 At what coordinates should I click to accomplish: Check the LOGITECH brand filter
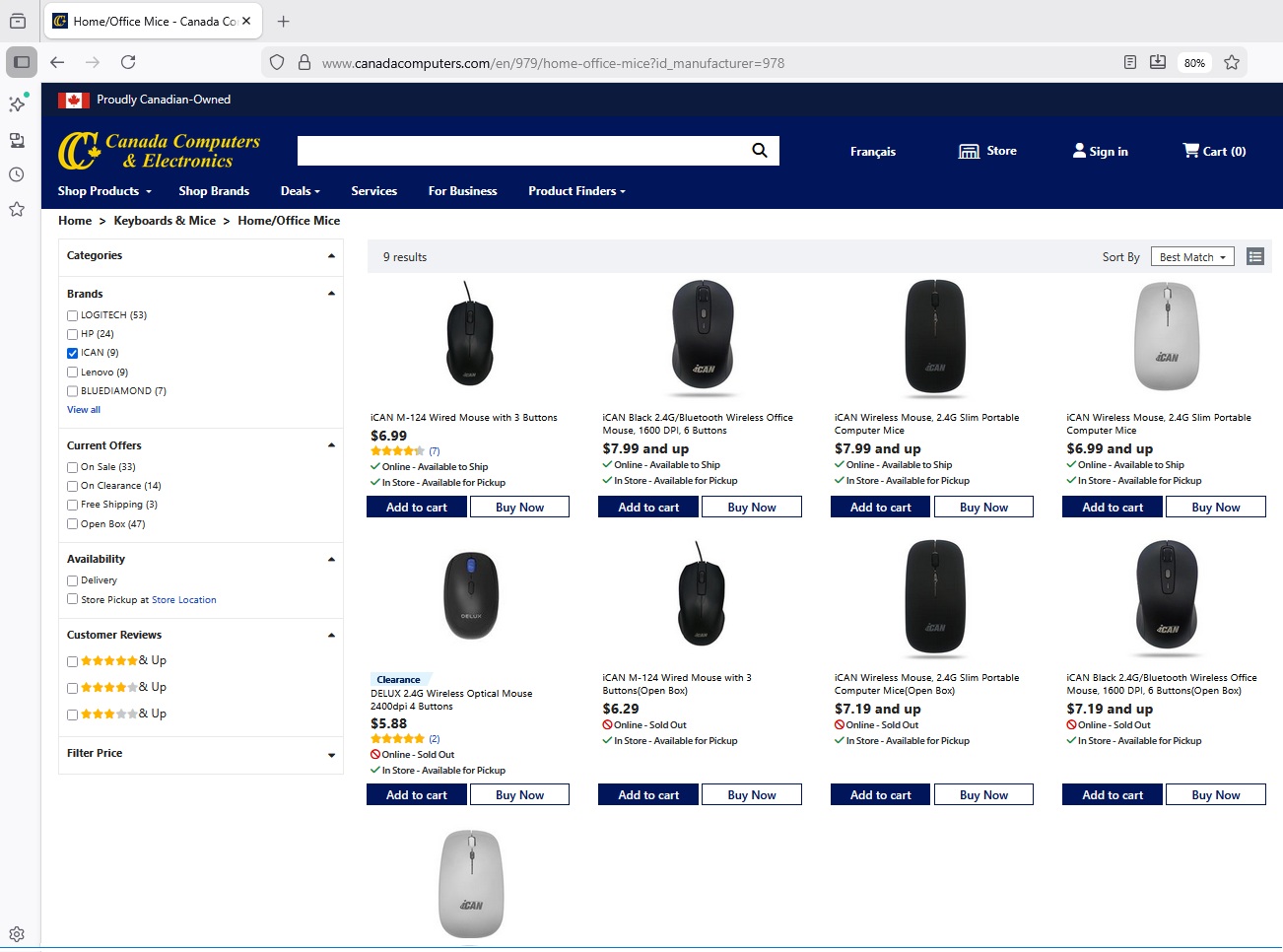pos(72,315)
